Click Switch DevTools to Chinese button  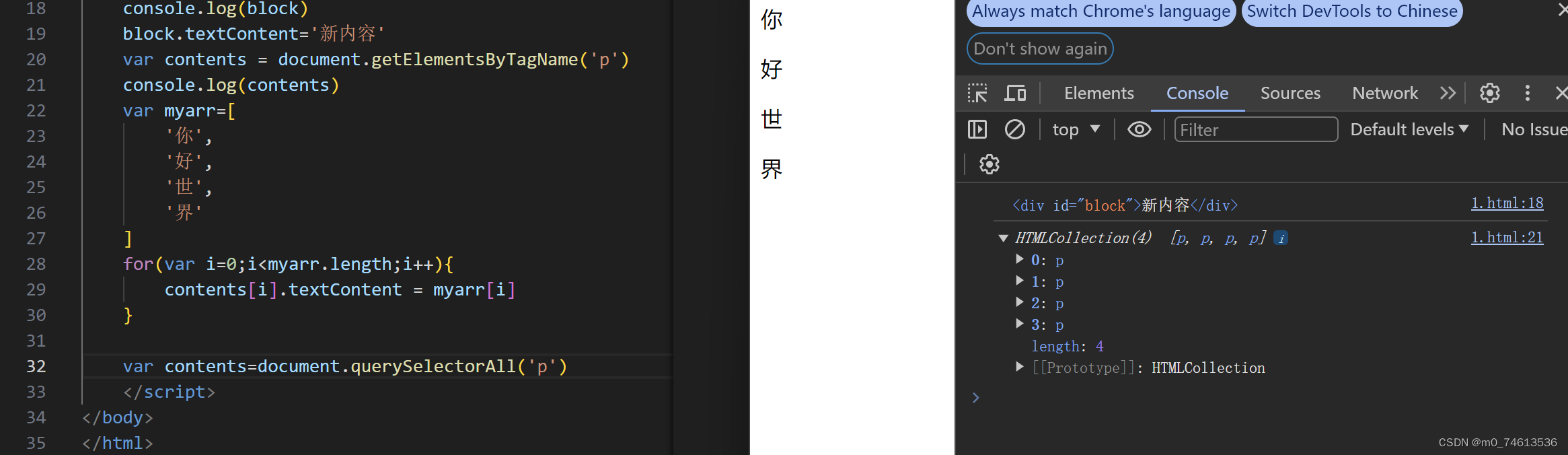point(1352,12)
